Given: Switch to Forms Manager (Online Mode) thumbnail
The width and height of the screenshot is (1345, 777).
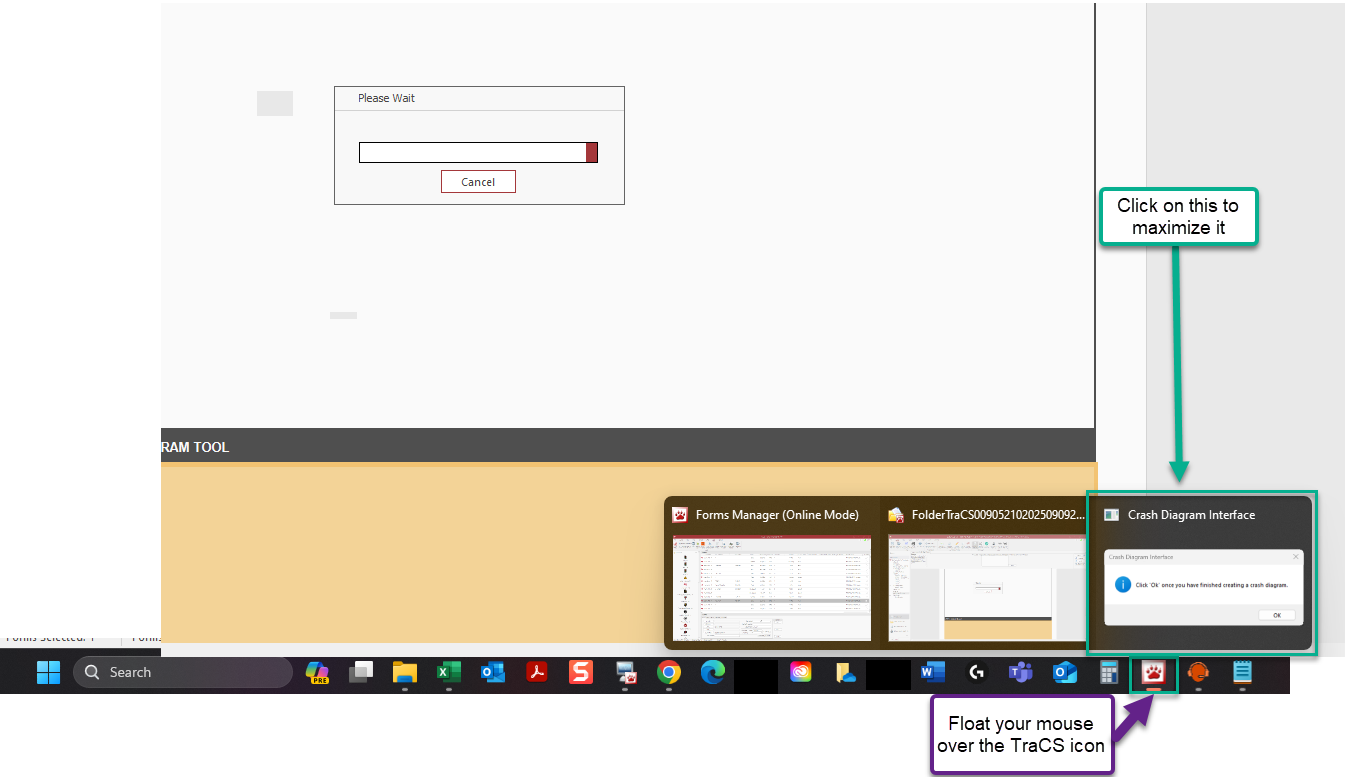Looking at the screenshot, I should 772,585.
